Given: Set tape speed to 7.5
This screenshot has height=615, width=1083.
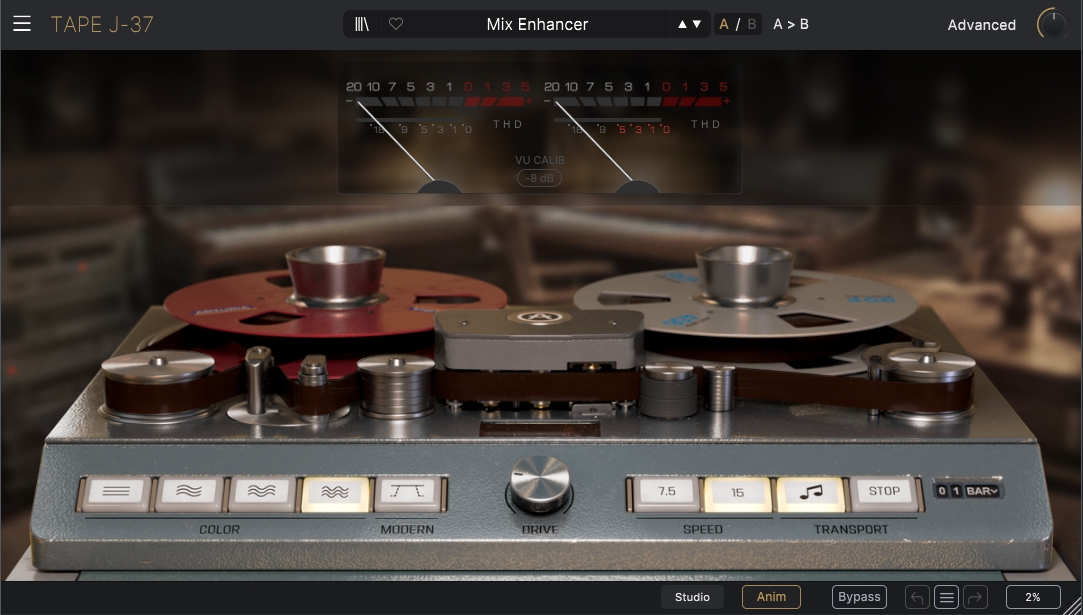Looking at the screenshot, I should pyautogui.click(x=666, y=492).
